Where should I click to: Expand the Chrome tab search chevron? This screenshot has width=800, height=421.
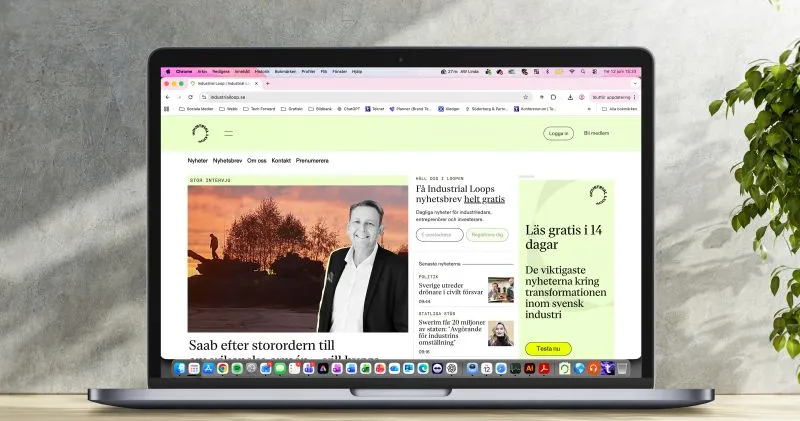point(635,84)
